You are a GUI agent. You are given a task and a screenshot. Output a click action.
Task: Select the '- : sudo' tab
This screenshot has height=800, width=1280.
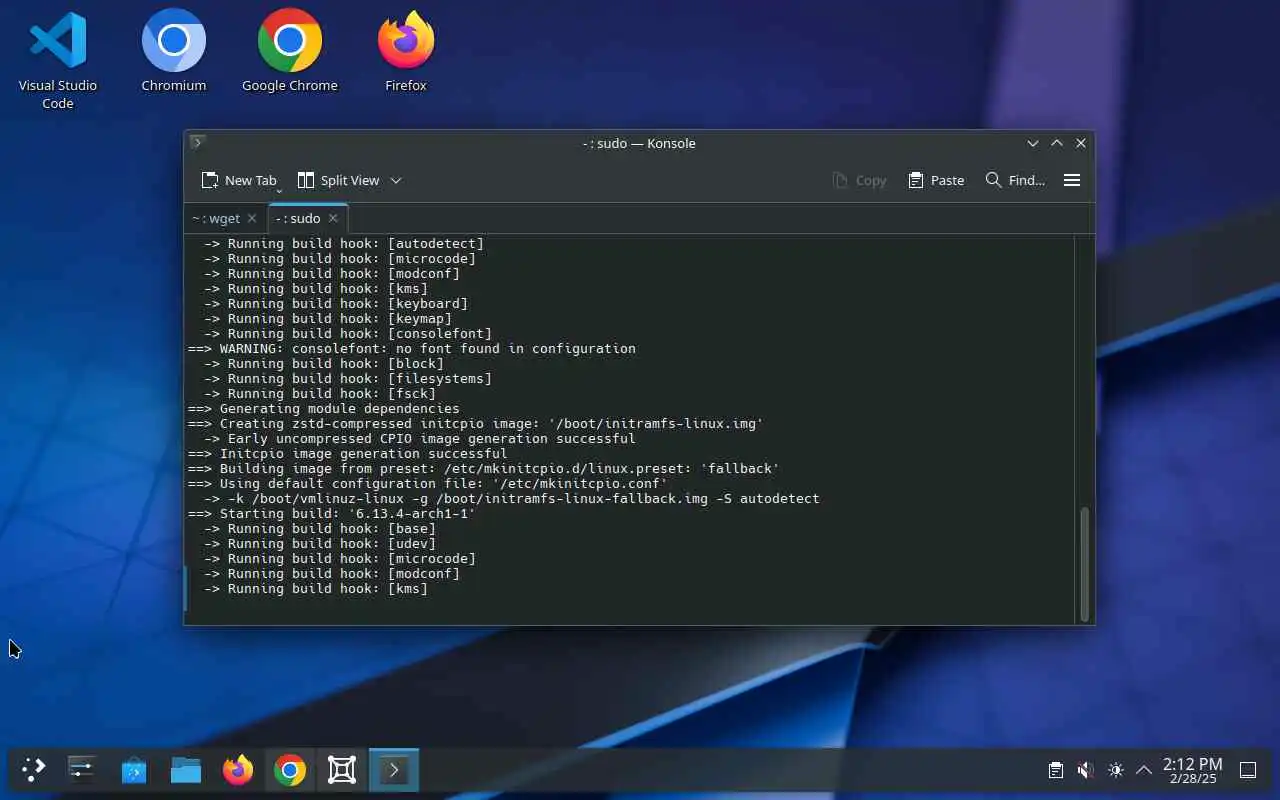pos(298,218)
